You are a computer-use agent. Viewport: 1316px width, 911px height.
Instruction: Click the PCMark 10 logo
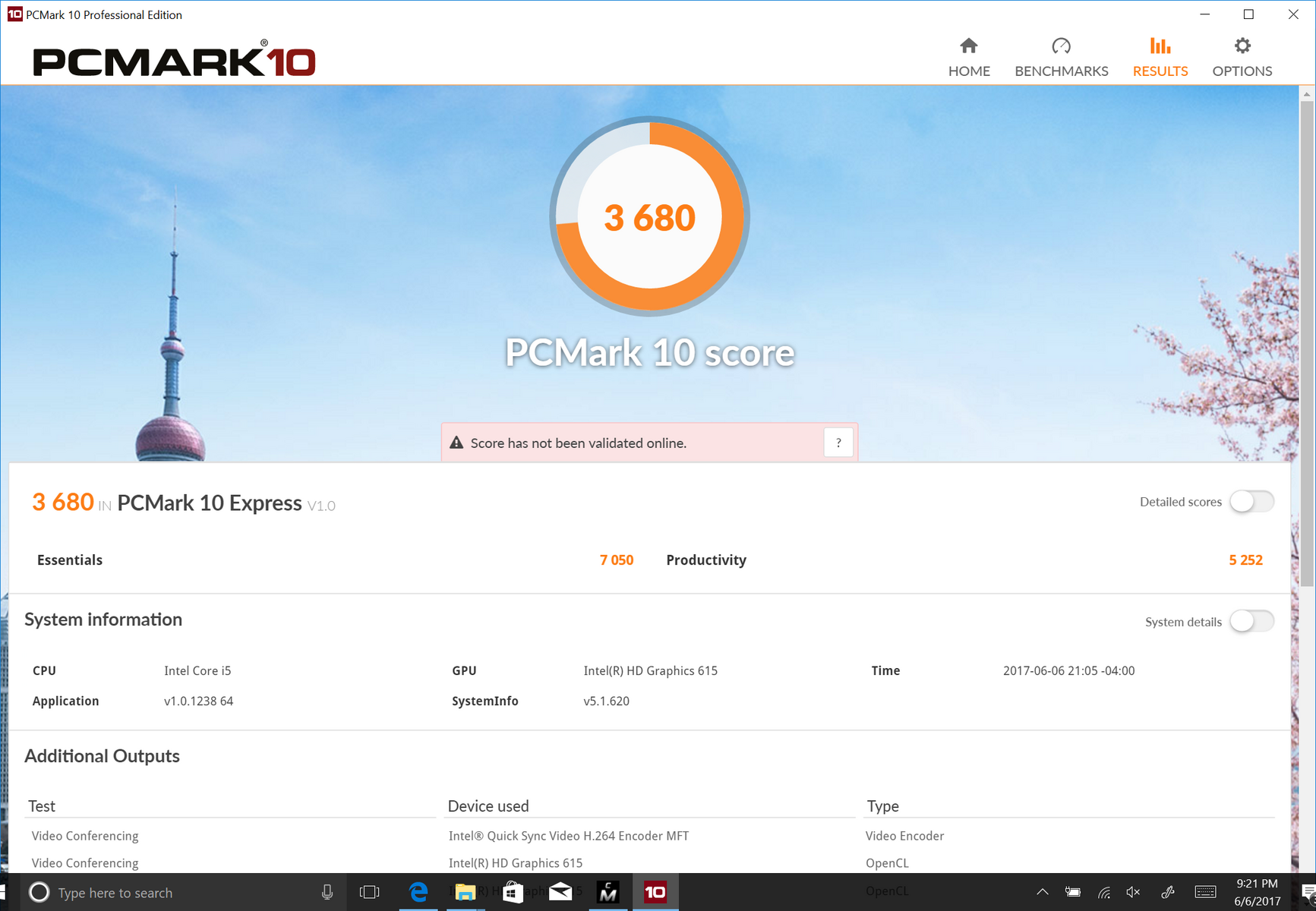pos(174,59)
